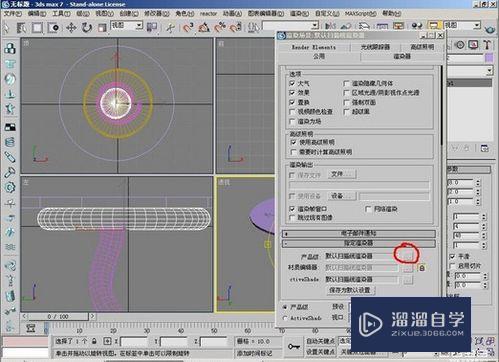499x362 pixels.
Task: Click the ActiveShade renderer choose button
Action: tap(407, 280)
